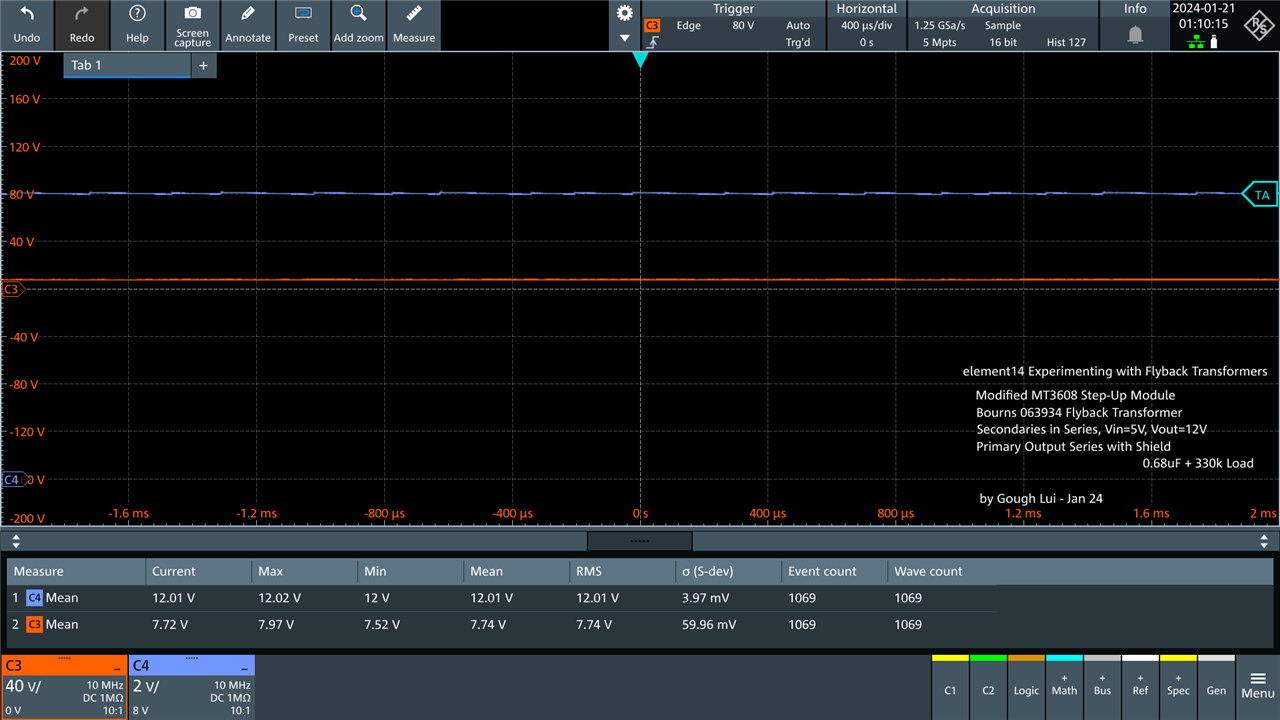Open the Trigger settings panel
1280x720 pixels.
pos(733,25)
